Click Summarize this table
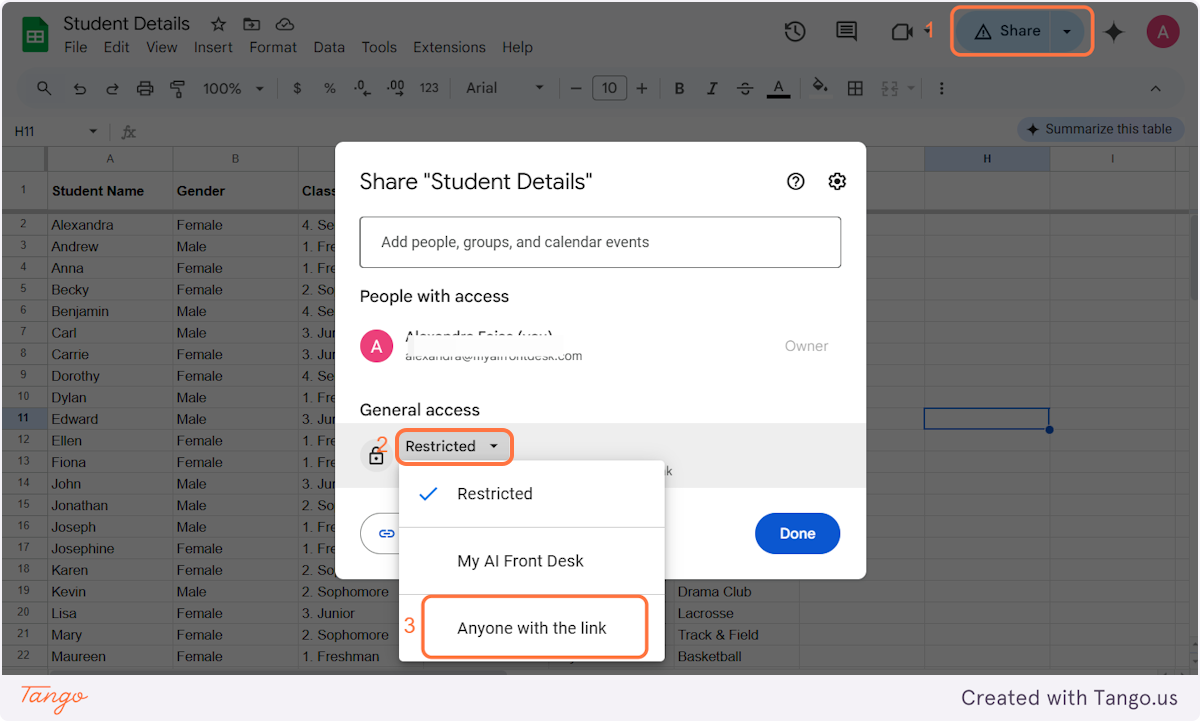 pos(1099,129)
